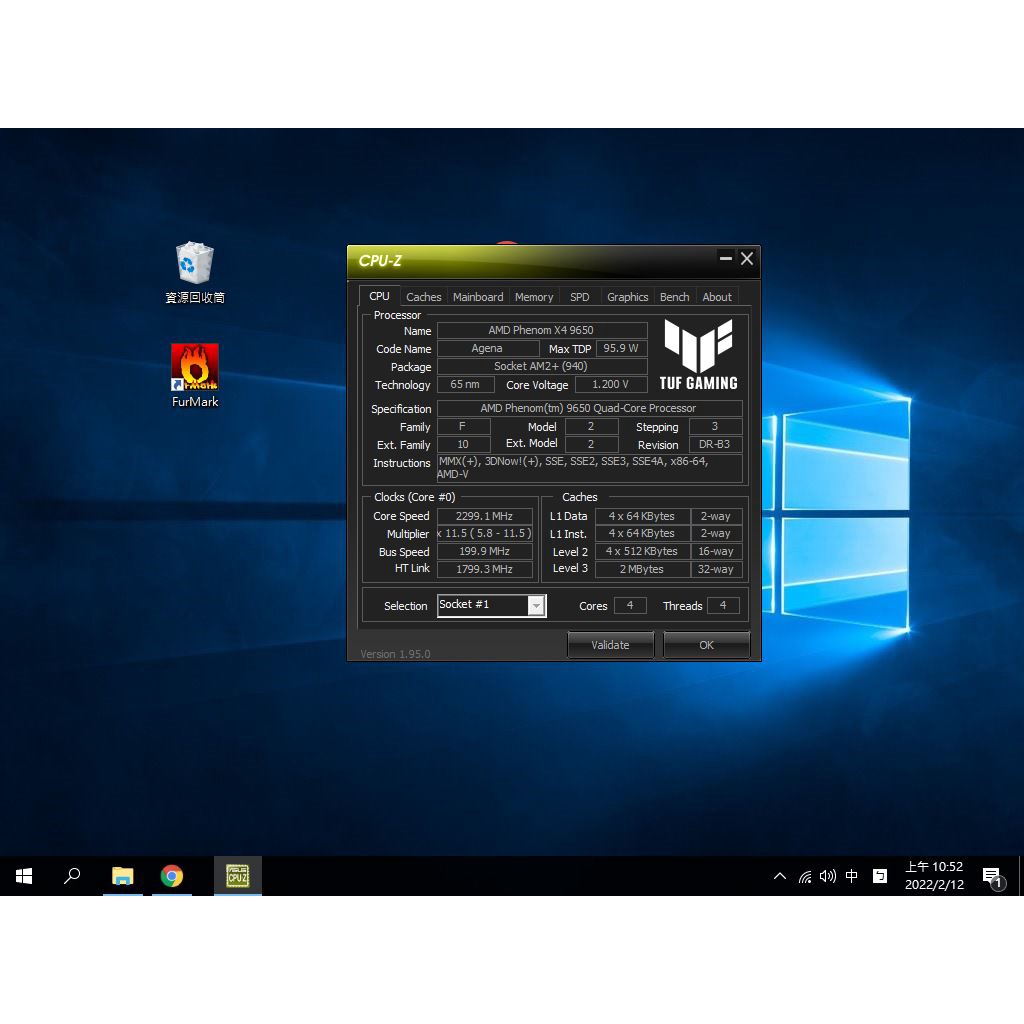Click the TUF Gaming logo in CPU-Z
The image size is (1024, 1024).
(x=698, y=354)
